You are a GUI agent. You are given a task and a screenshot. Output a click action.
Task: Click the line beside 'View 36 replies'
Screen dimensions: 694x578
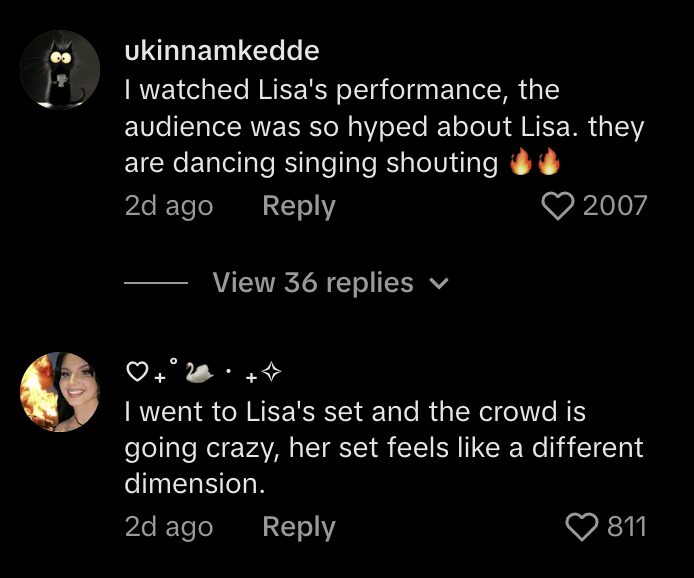point(155,284)
